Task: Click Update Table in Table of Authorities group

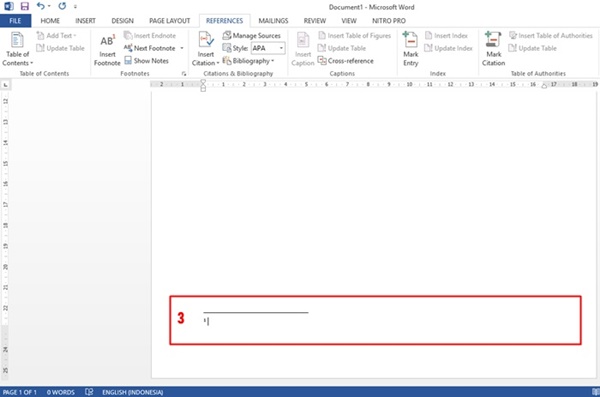Action: point(533,48)
